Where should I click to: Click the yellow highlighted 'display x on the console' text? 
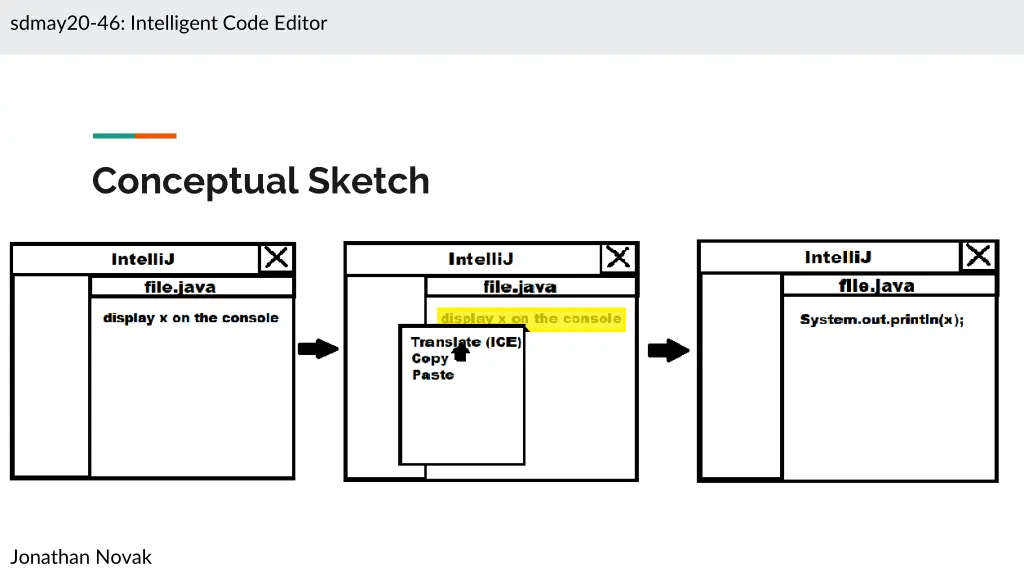point(531,319)
